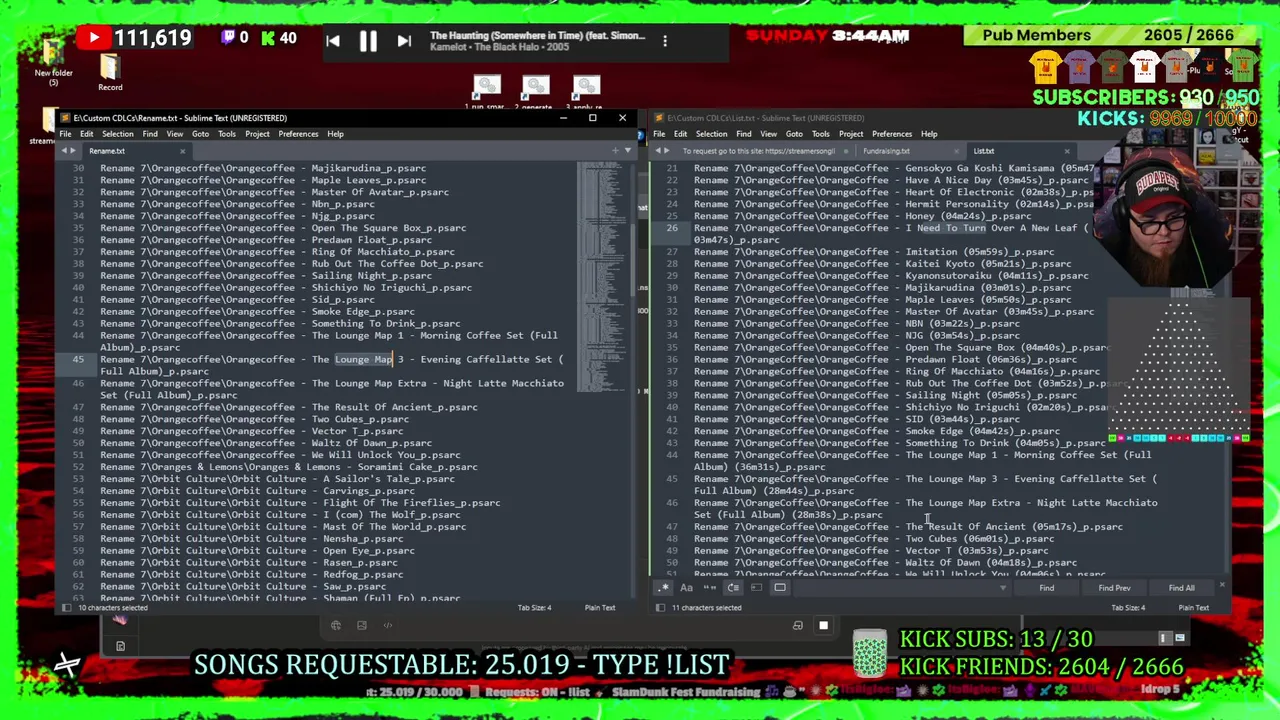The image size is (1280, 720).
Task: Change Plain Text syntax in Rename.txt window
Action: [600, 608]
